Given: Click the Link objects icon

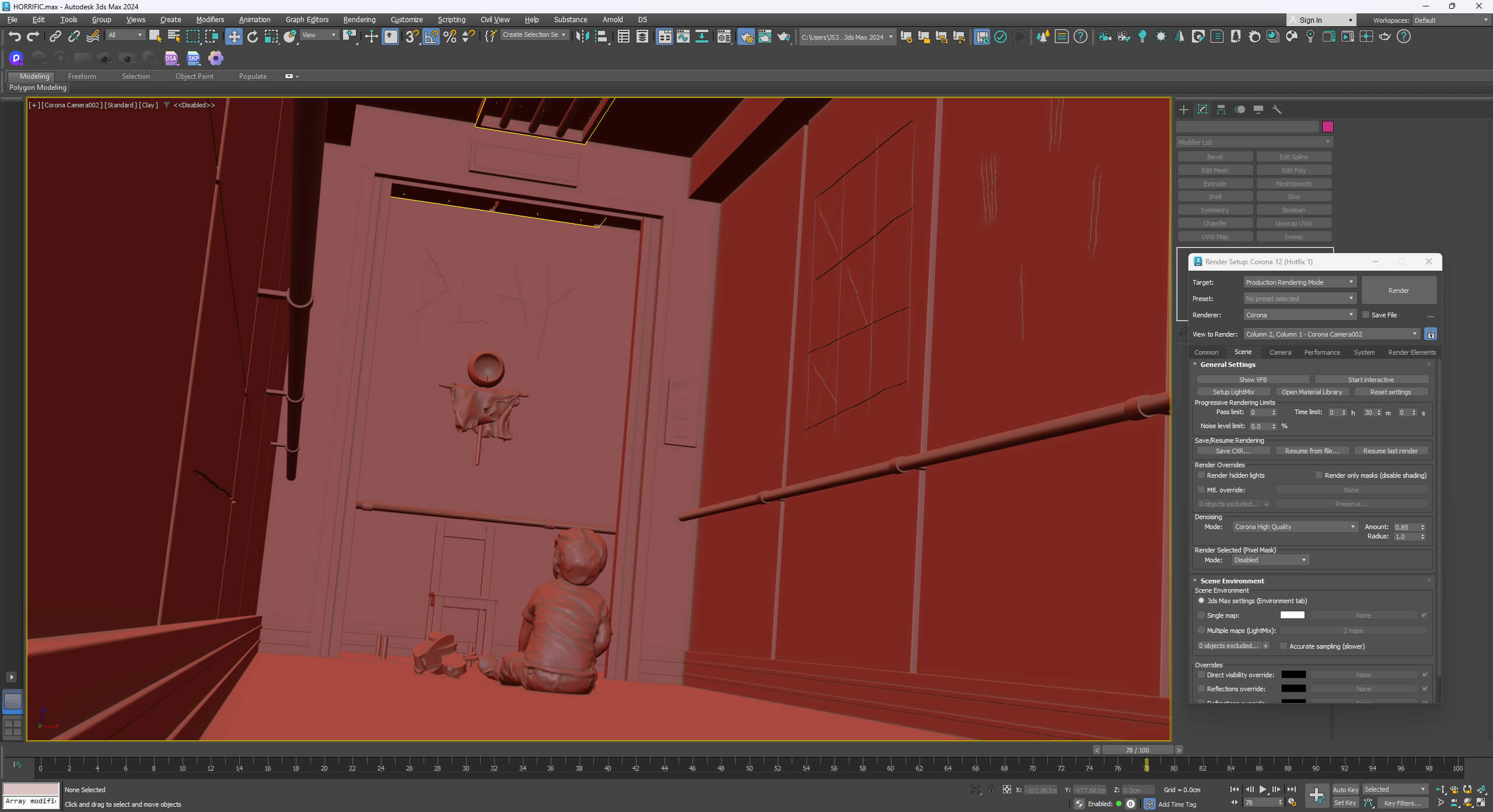Looking at the screenshot, I should pos(55,37).
